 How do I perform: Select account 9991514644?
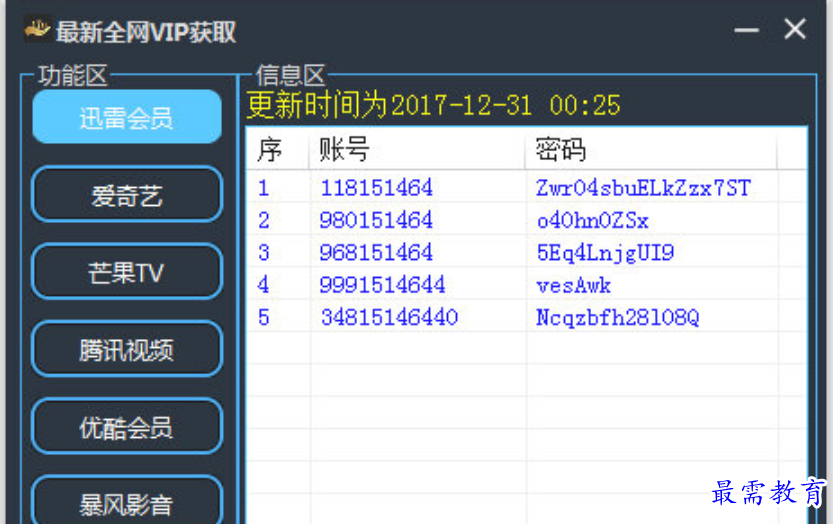pyautogui.click(x=382, y=285)
